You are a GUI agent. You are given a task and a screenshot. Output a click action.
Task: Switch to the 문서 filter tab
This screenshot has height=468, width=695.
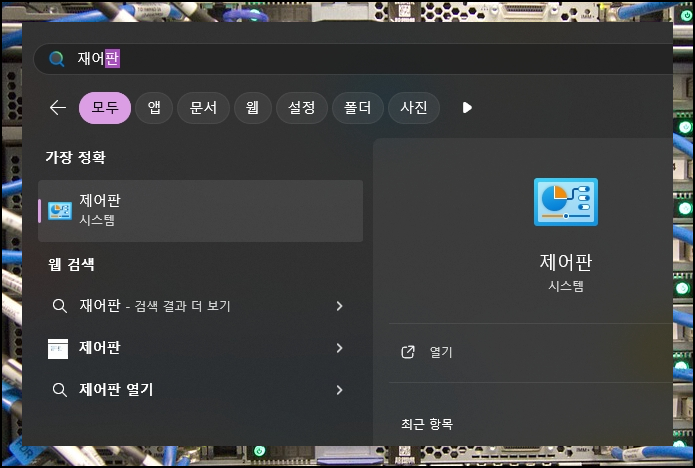pyautogui.click(x=203, y=108)
